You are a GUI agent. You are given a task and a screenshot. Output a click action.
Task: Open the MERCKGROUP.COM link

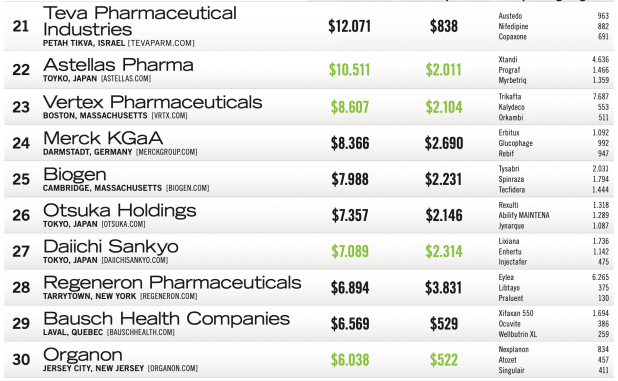click(x=166, y=152)
